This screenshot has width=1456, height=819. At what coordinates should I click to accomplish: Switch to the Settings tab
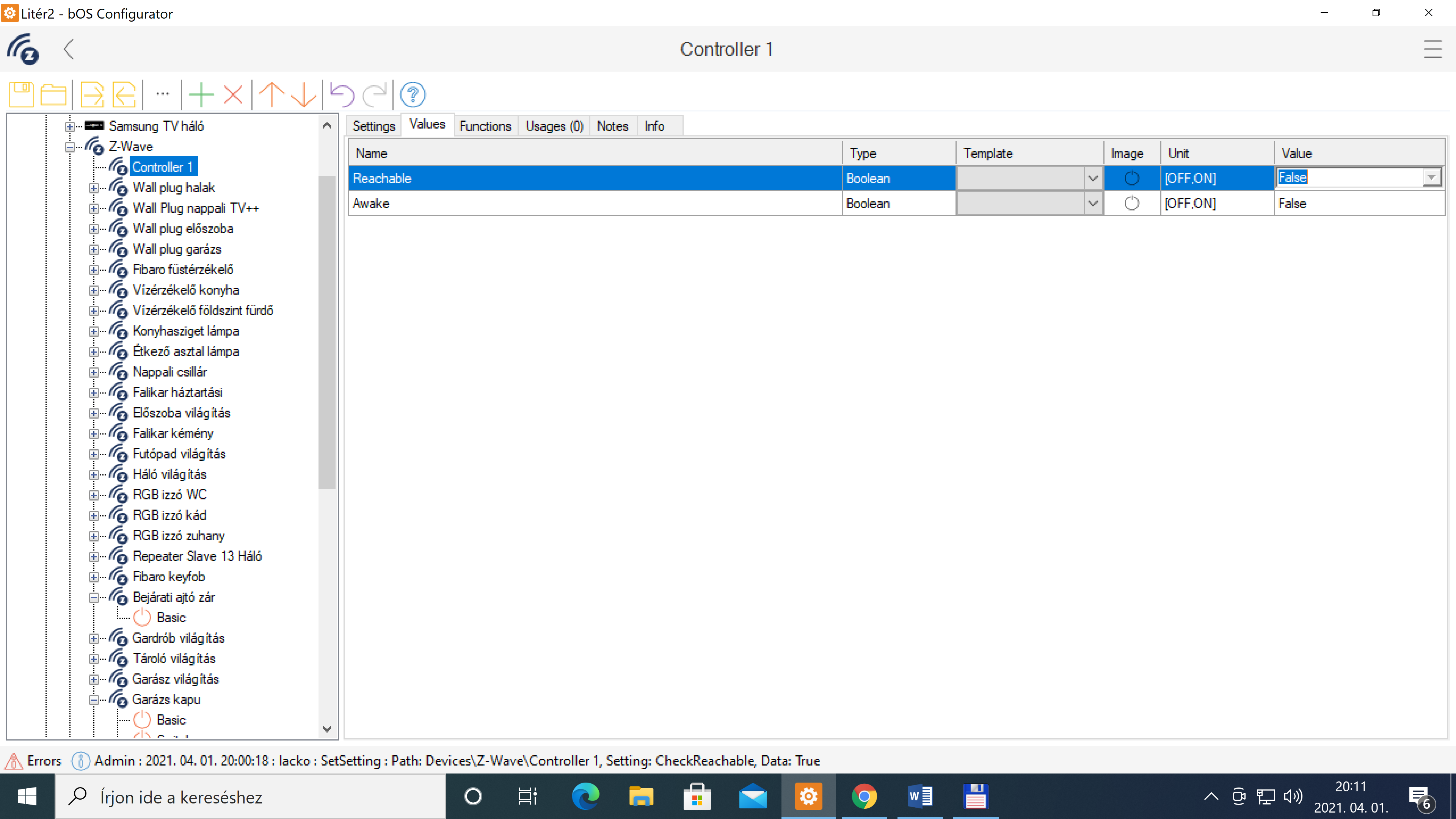tap(373, 126)
